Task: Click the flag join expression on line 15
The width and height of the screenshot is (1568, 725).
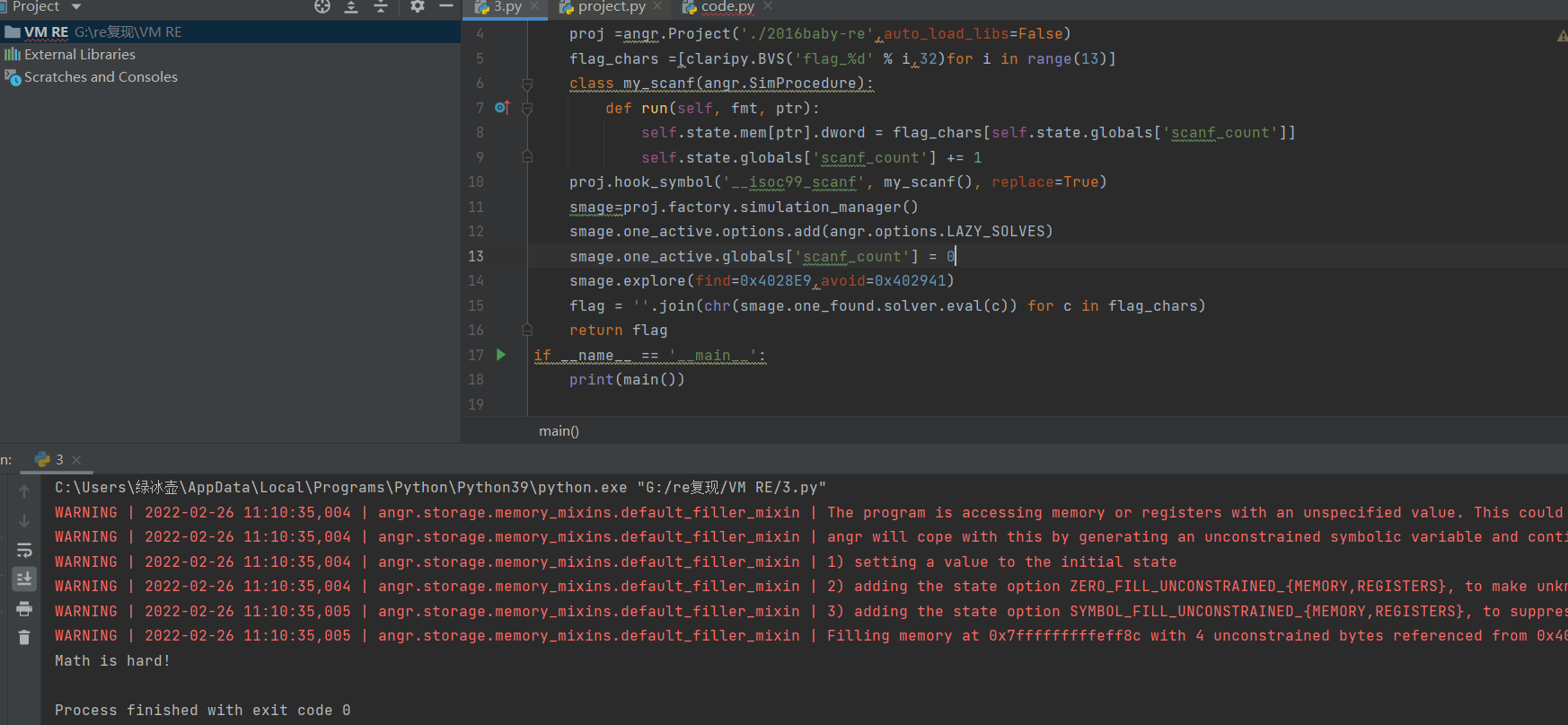Action: pyautogui.click(x=887, y=306)
